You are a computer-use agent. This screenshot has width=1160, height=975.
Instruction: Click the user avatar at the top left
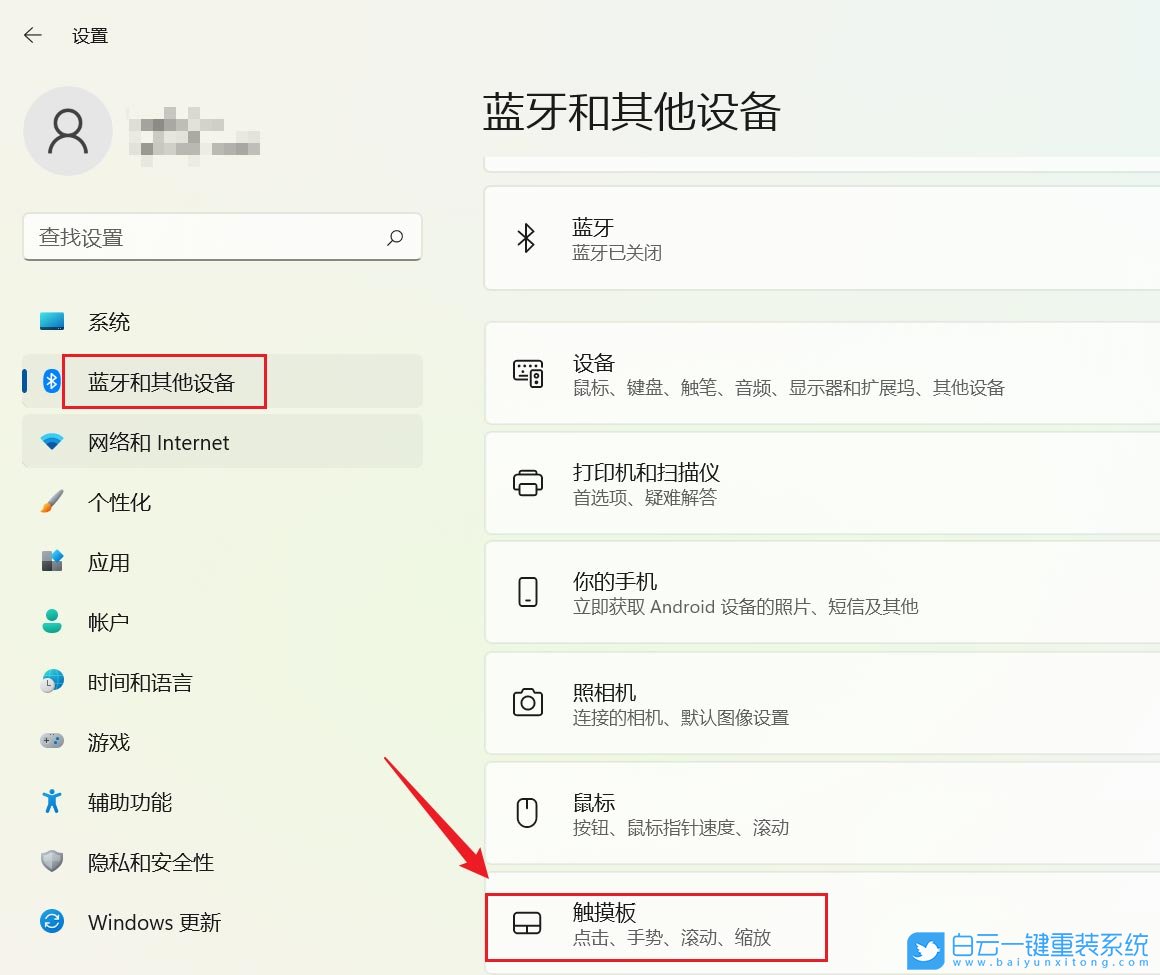[68, 130]
